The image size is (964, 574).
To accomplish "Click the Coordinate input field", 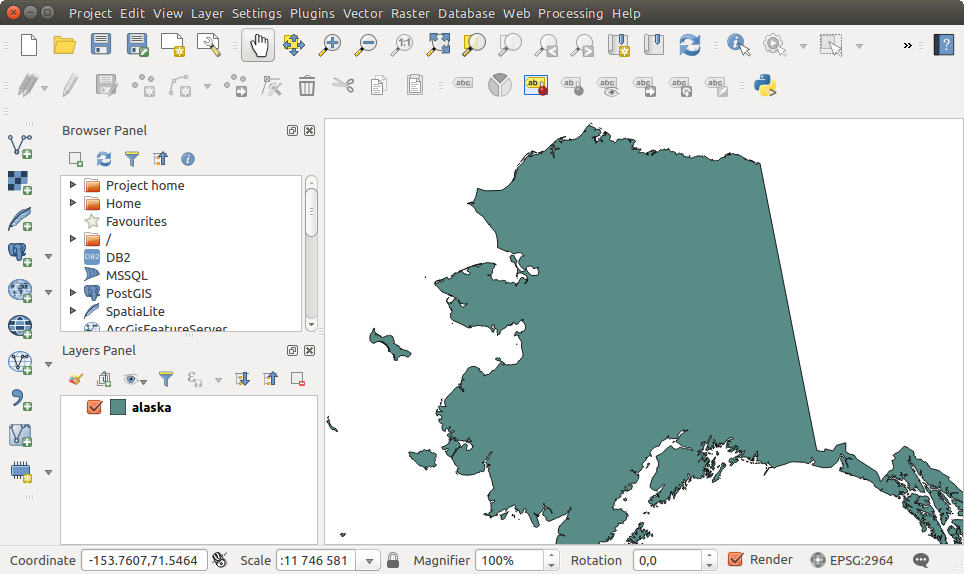I will tap(144, 561).
